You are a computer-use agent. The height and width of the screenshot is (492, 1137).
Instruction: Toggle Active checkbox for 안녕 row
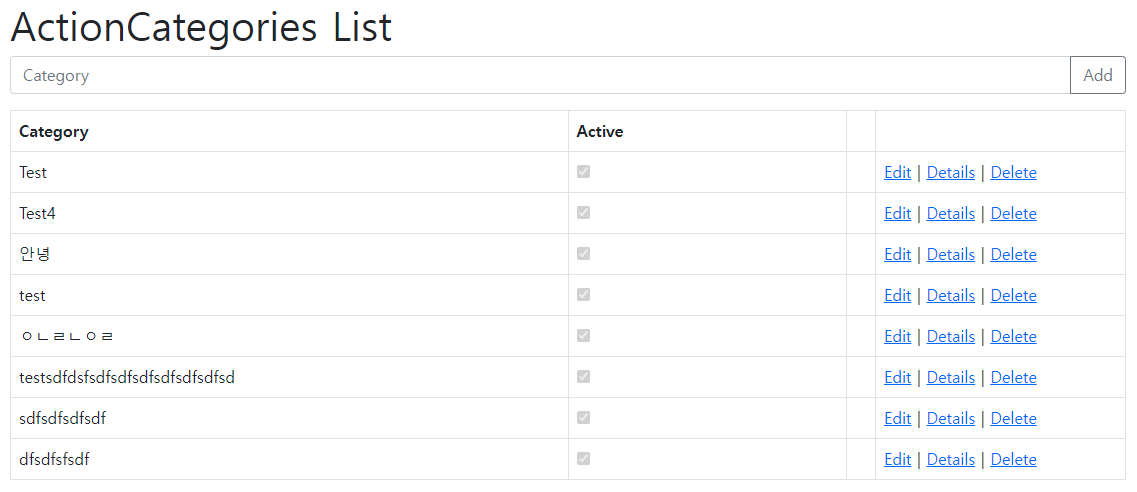tap(584, 254)
